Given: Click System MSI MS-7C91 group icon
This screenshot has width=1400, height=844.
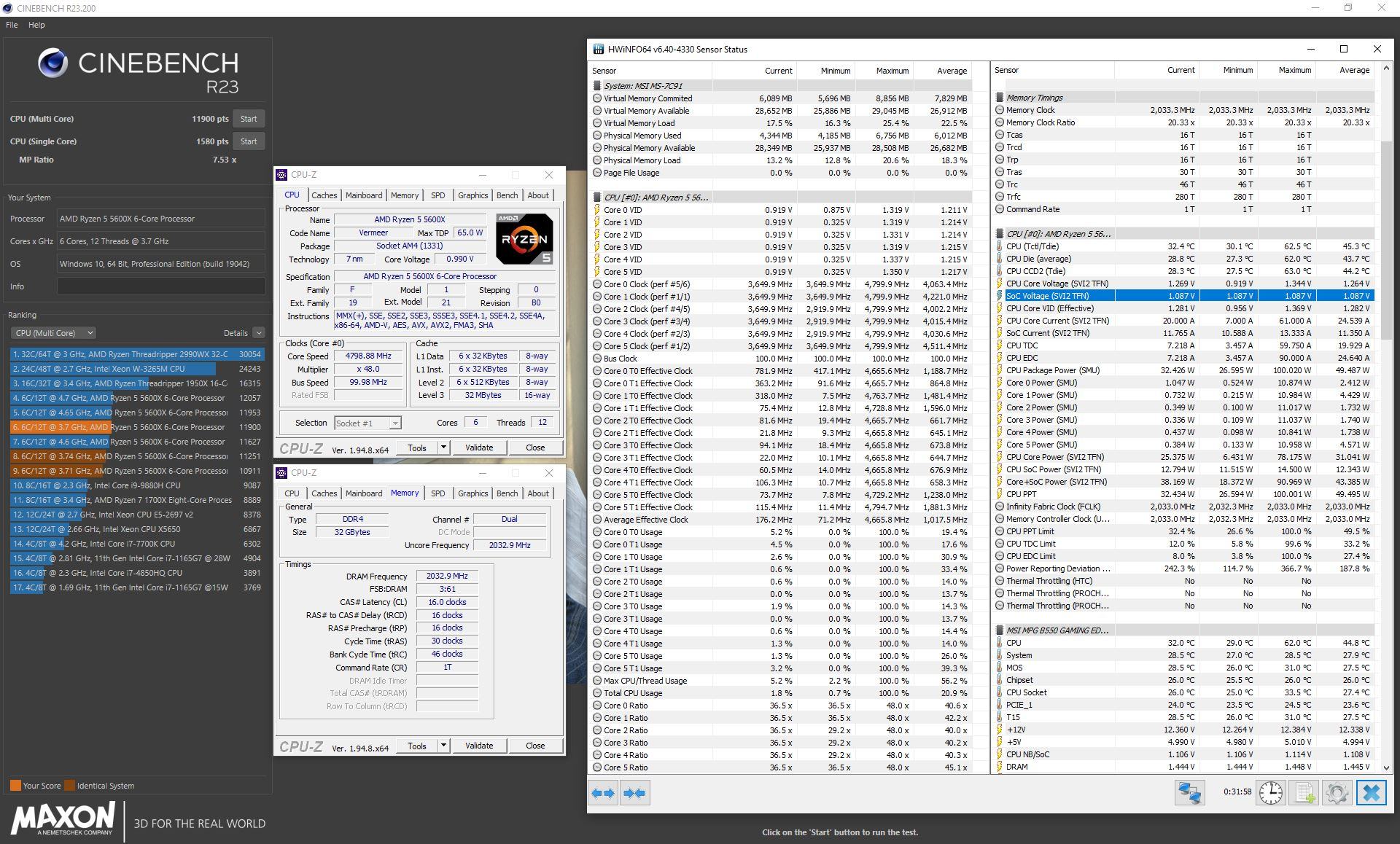Looking at the screenshot, I should point(596,86).
